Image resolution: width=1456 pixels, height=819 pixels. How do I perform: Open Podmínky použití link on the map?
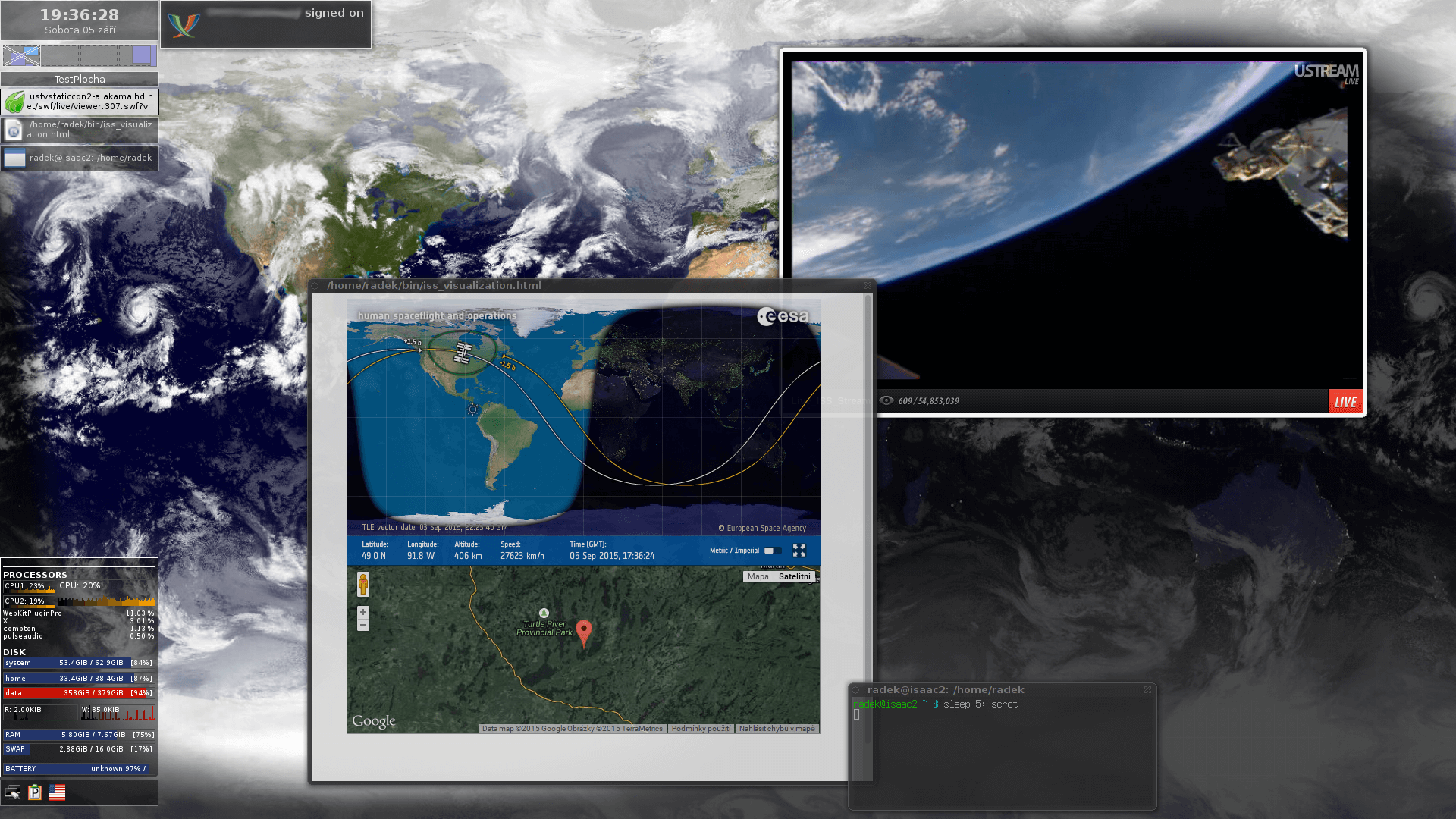(x=701, y=729)
